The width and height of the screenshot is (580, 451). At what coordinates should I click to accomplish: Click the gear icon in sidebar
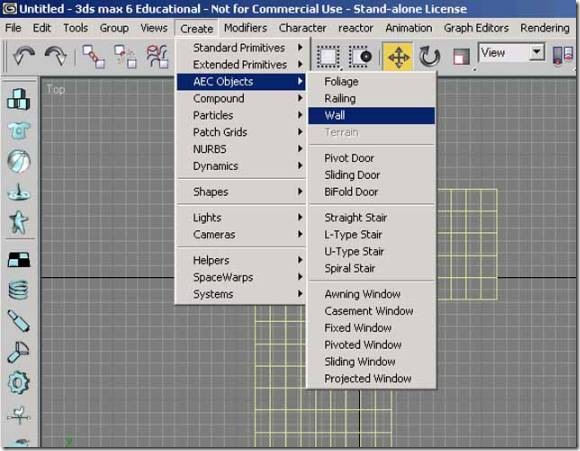click(18, 382)
